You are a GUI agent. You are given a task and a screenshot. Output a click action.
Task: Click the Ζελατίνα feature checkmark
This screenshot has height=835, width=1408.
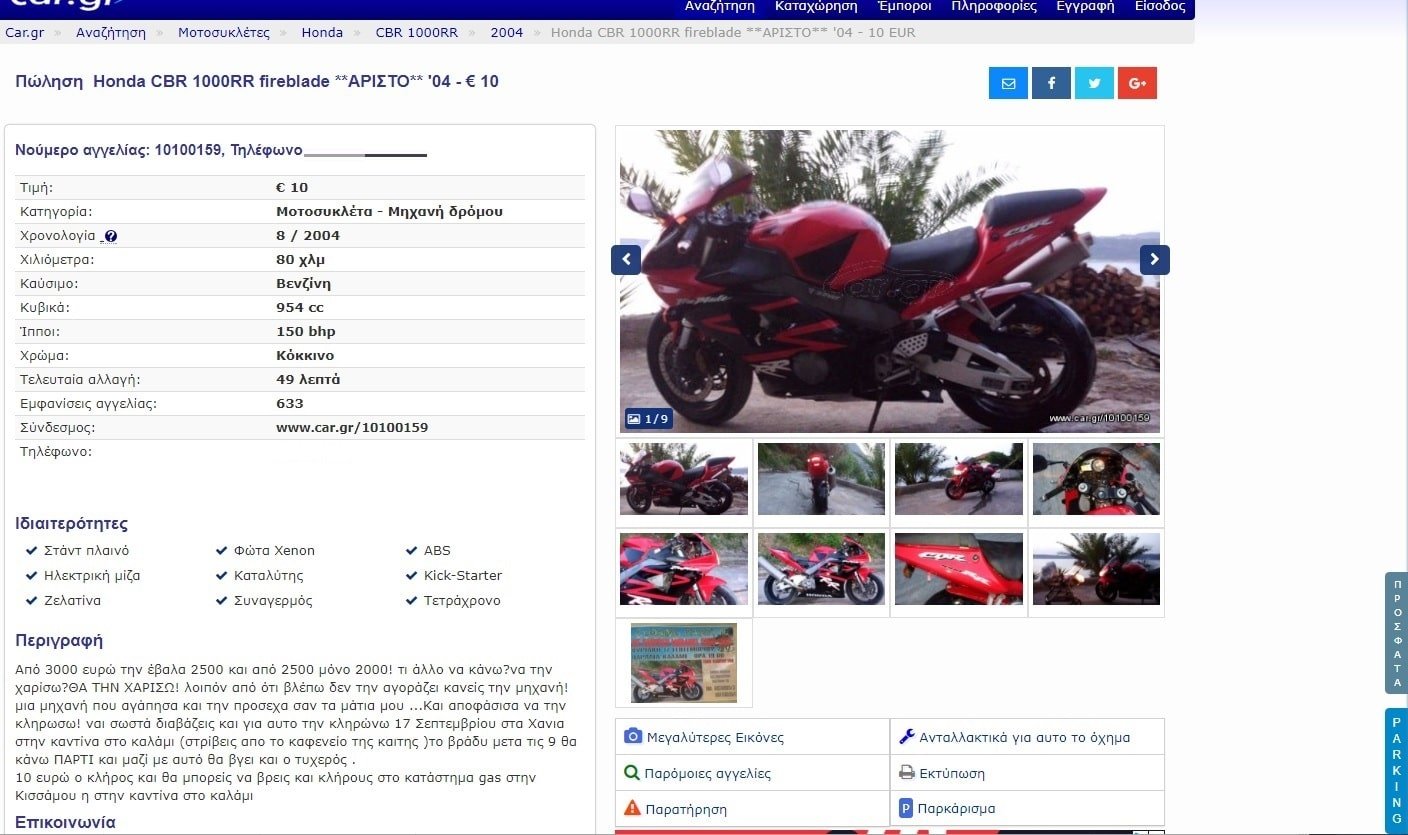32,600
